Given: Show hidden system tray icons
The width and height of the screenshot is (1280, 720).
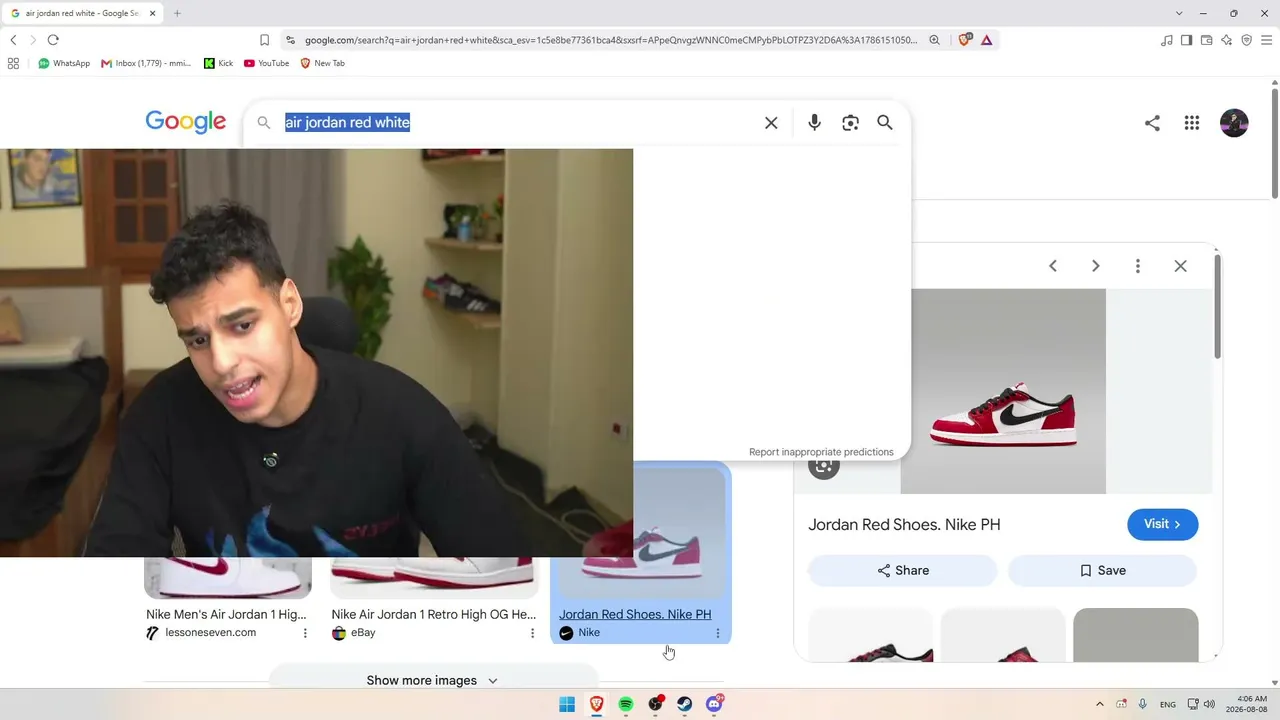Looking at the screenshot, I should point(1100,704).
